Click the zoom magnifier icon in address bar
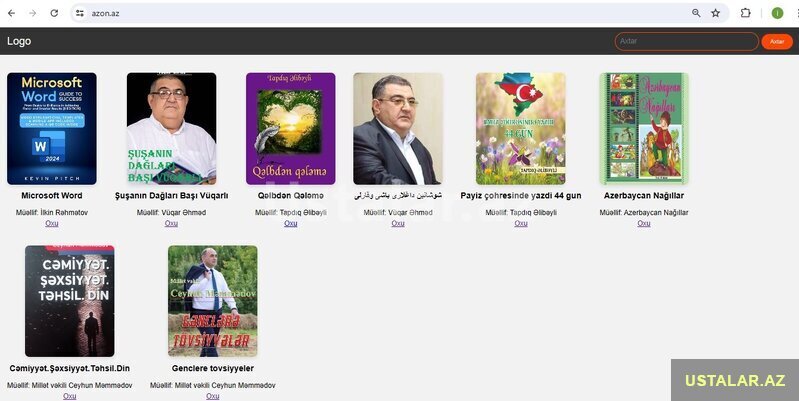 click(696, 13)
